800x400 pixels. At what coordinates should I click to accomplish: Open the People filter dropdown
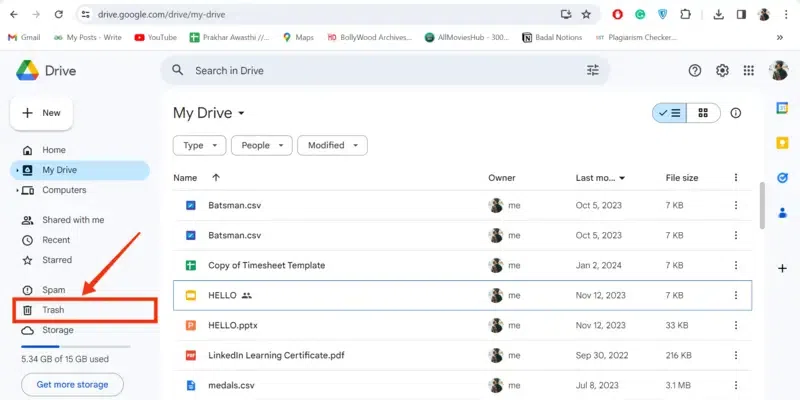tap(261, 145)
